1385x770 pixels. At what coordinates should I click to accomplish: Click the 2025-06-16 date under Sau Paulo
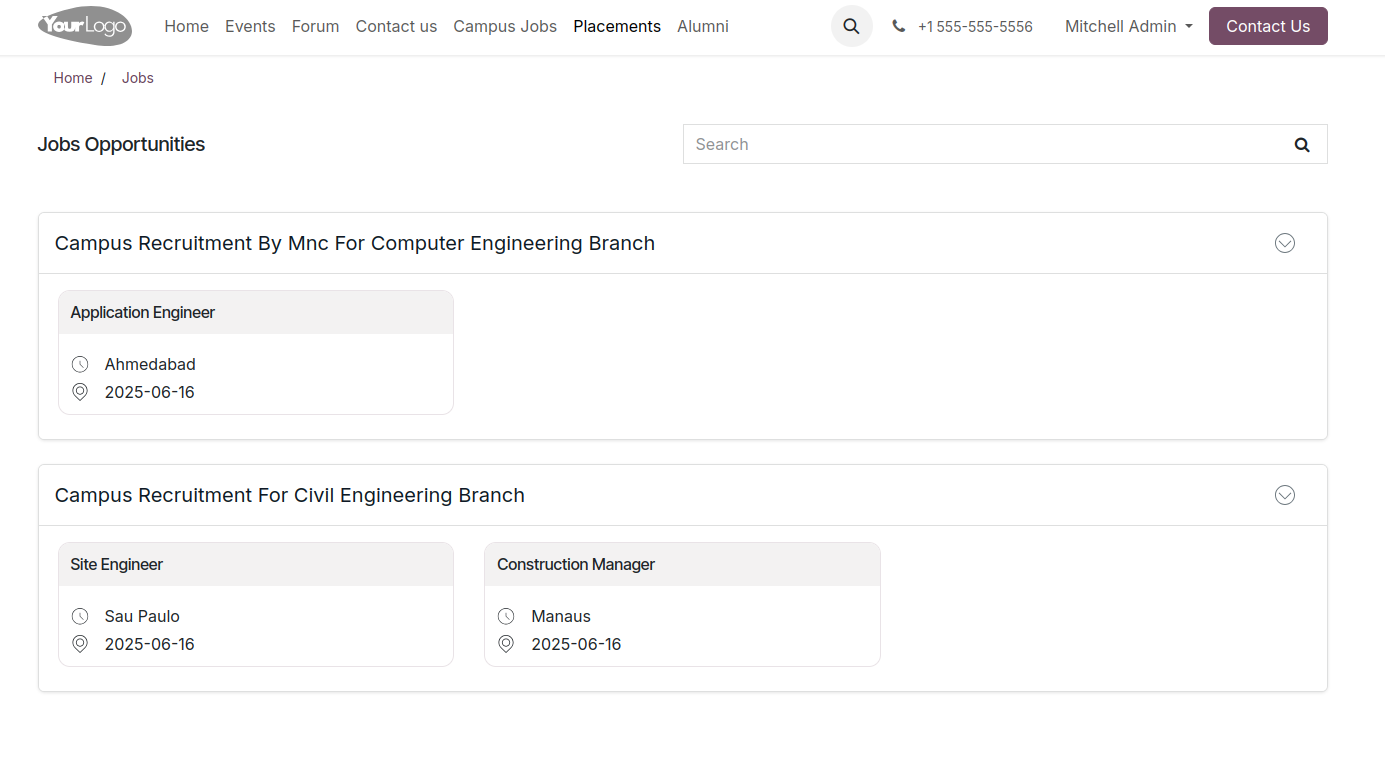[150, 644]
